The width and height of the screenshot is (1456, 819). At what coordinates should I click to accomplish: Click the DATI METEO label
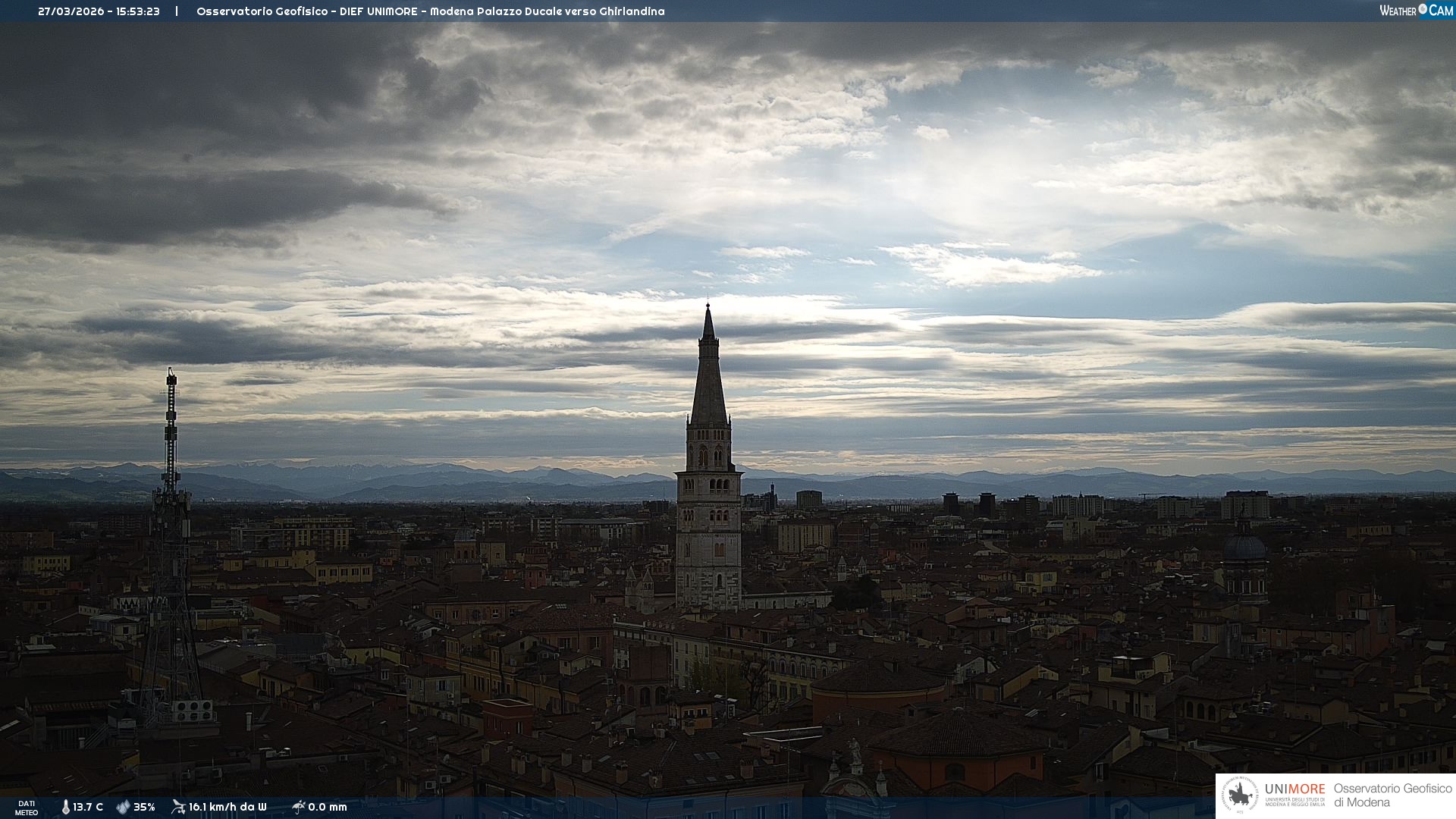click(x=27, y=808)
